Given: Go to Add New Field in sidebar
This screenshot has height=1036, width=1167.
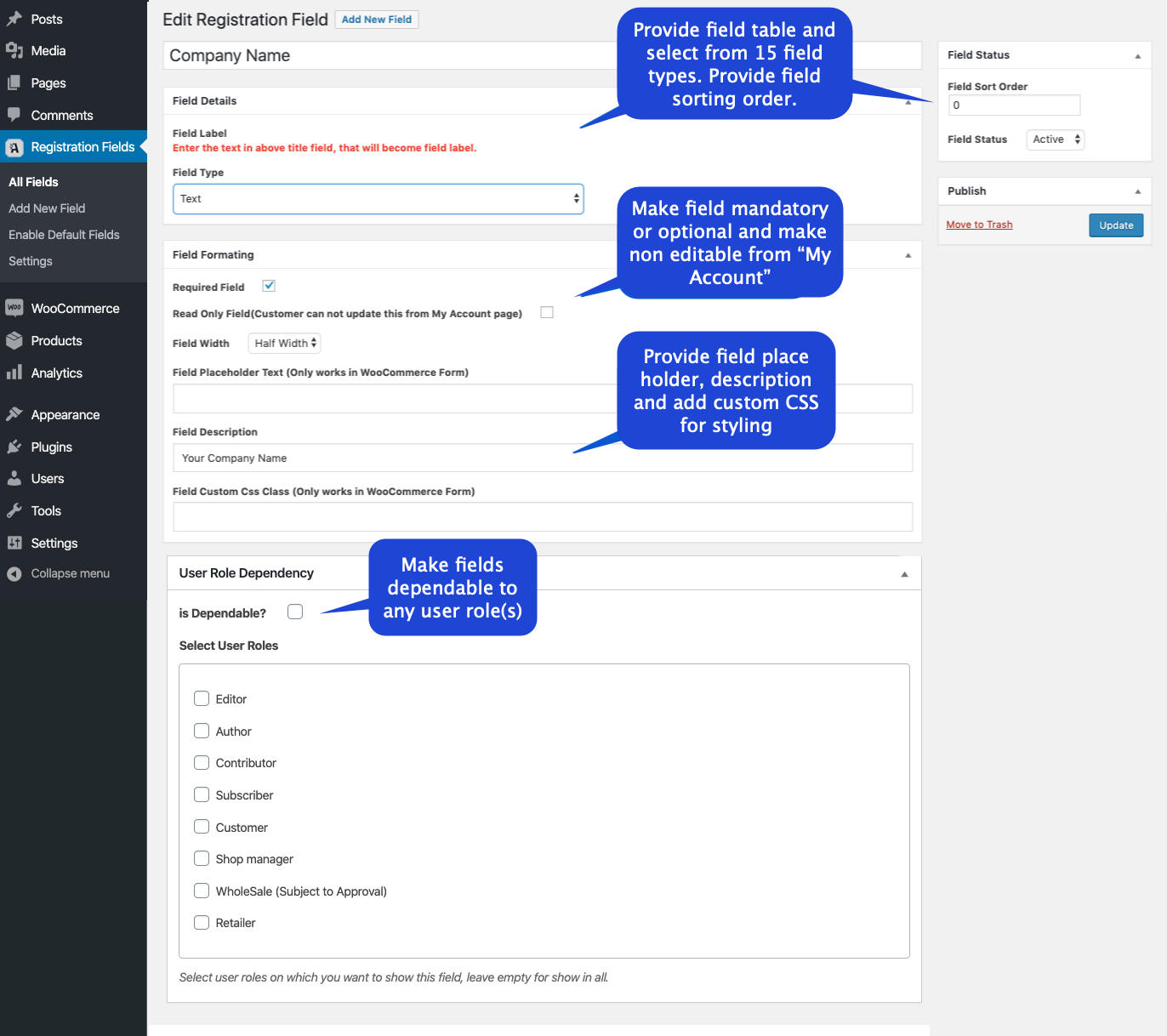Looking at the screenshot, I should coord(47,208).
